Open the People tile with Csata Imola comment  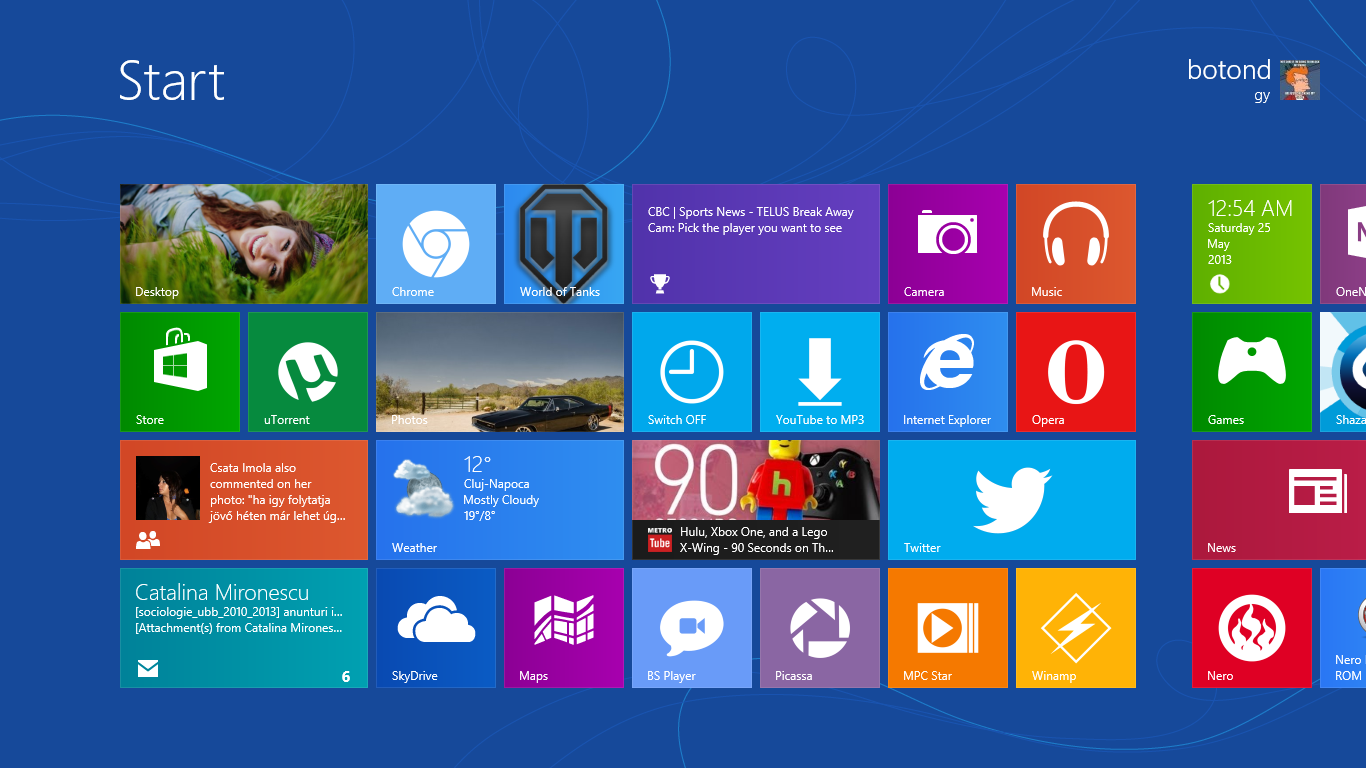(244, 500)
